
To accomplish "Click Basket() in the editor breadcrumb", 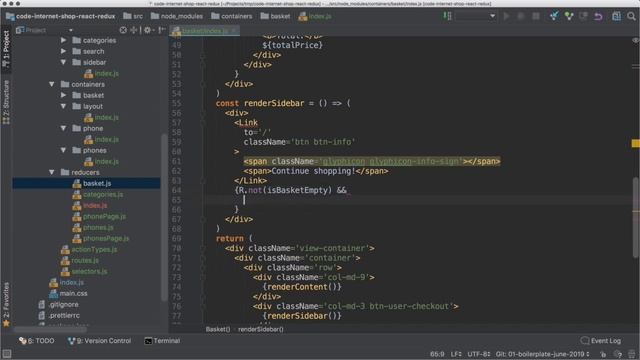I will 218,329.
